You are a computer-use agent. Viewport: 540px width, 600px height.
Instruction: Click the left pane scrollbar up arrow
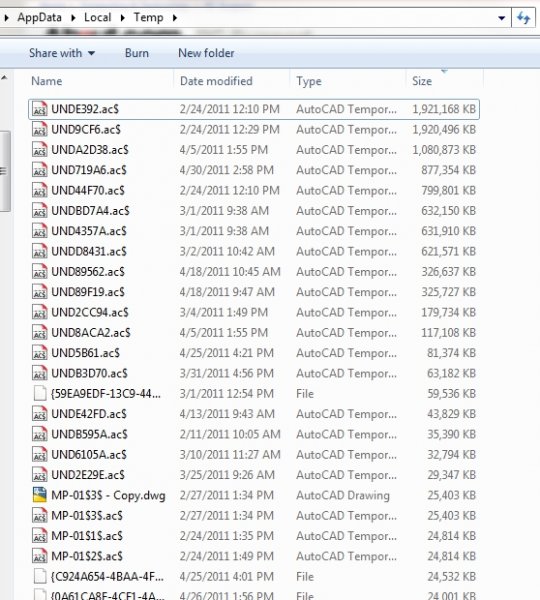coord(4,78)
